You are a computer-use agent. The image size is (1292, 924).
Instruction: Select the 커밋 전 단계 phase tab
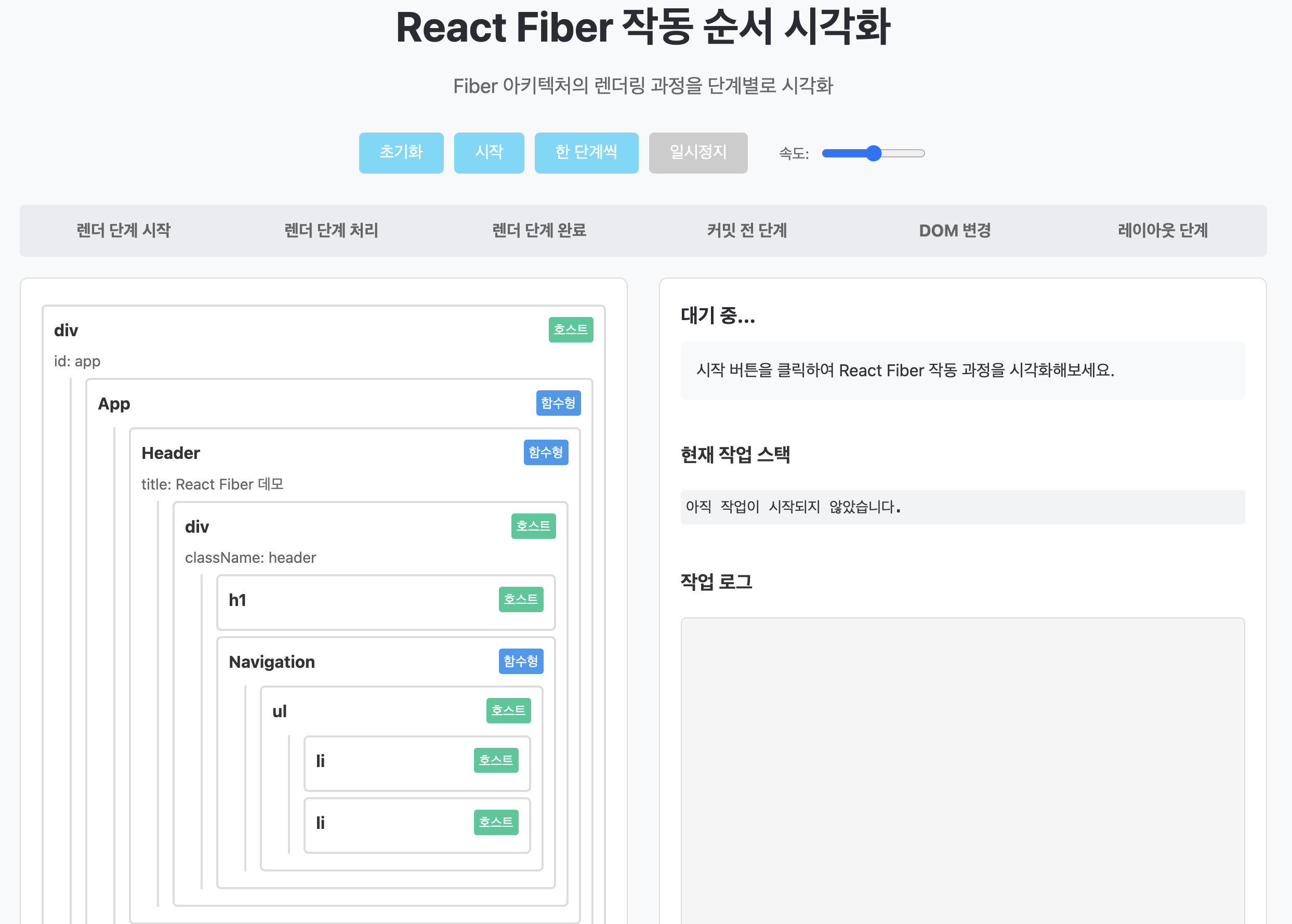pos(746,230)
